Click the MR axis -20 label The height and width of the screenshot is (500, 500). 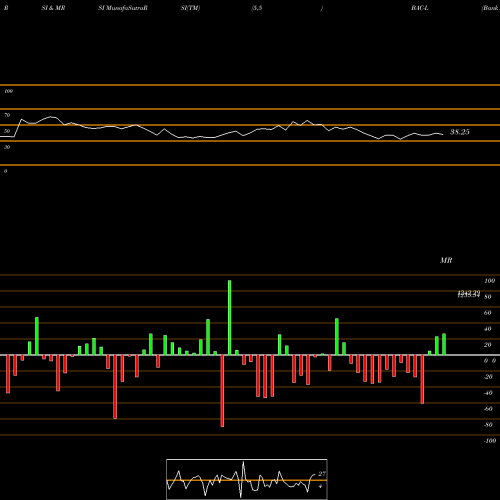click(488, 377)
